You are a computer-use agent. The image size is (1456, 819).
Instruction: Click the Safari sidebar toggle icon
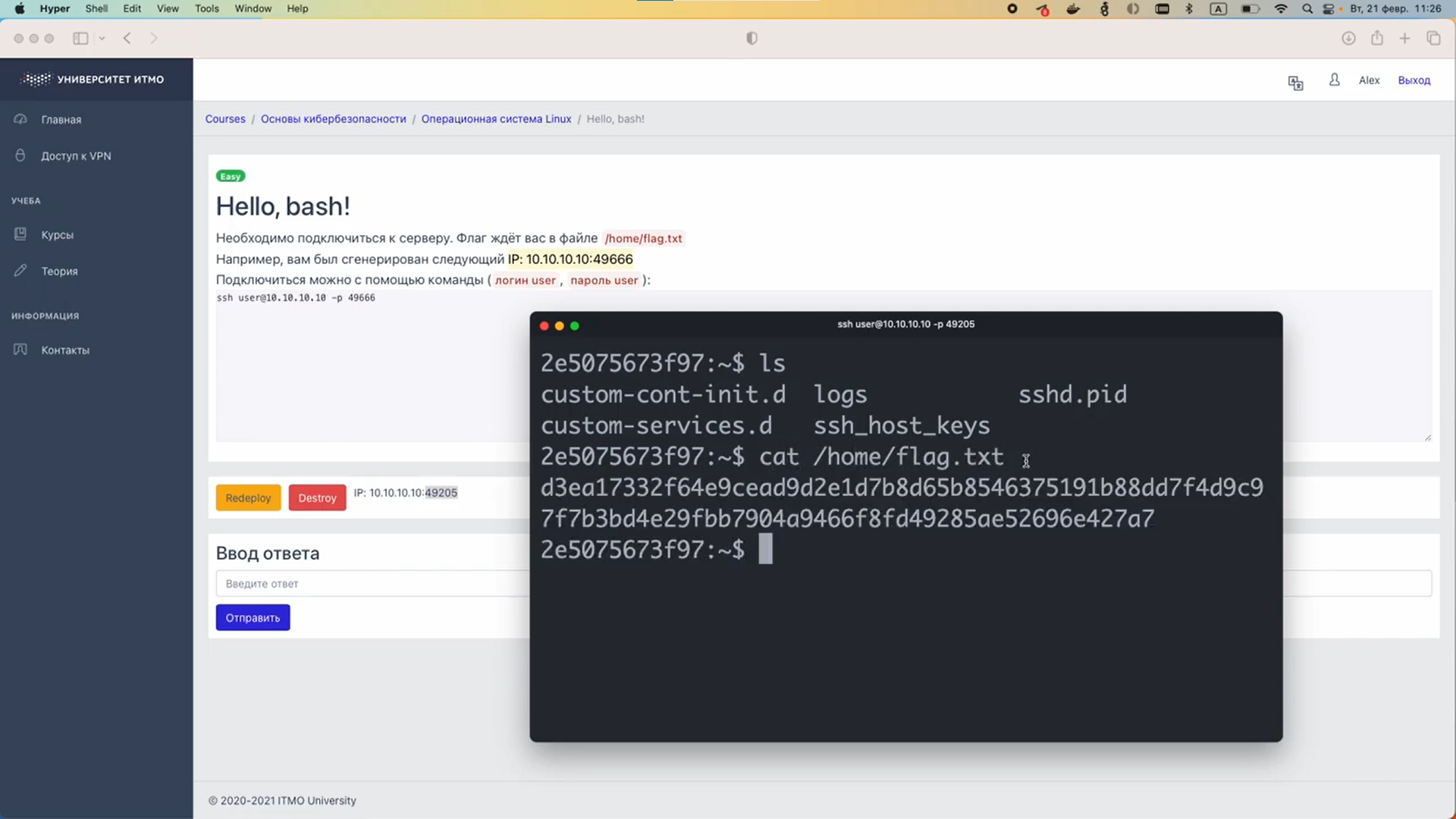click(x=80, y=39)
